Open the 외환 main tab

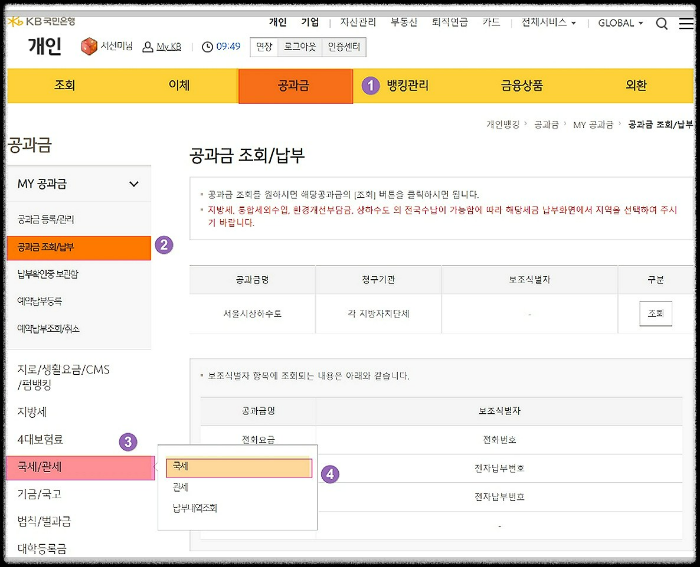(636, 85)
